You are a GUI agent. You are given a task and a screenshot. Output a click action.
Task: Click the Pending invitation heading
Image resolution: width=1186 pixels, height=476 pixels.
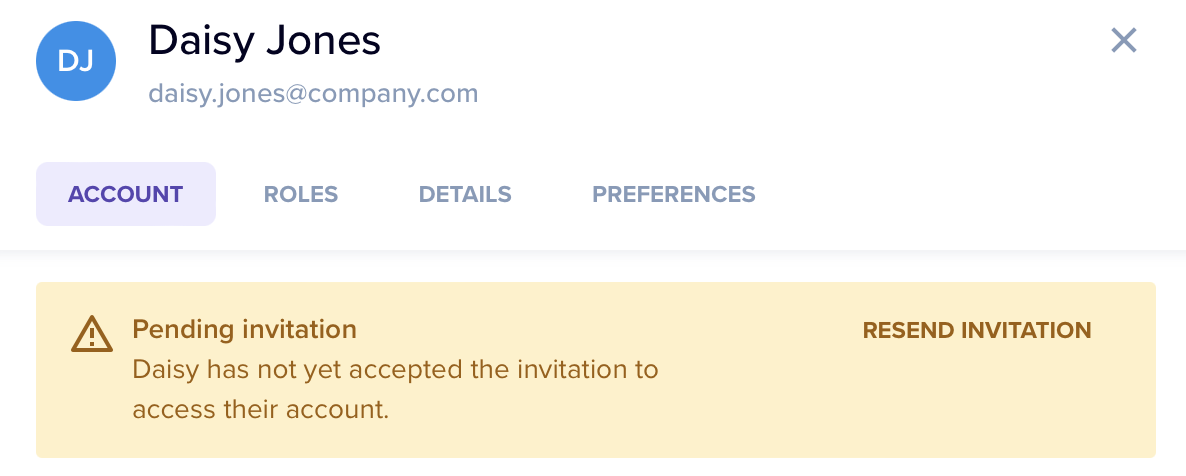(244, 329)
